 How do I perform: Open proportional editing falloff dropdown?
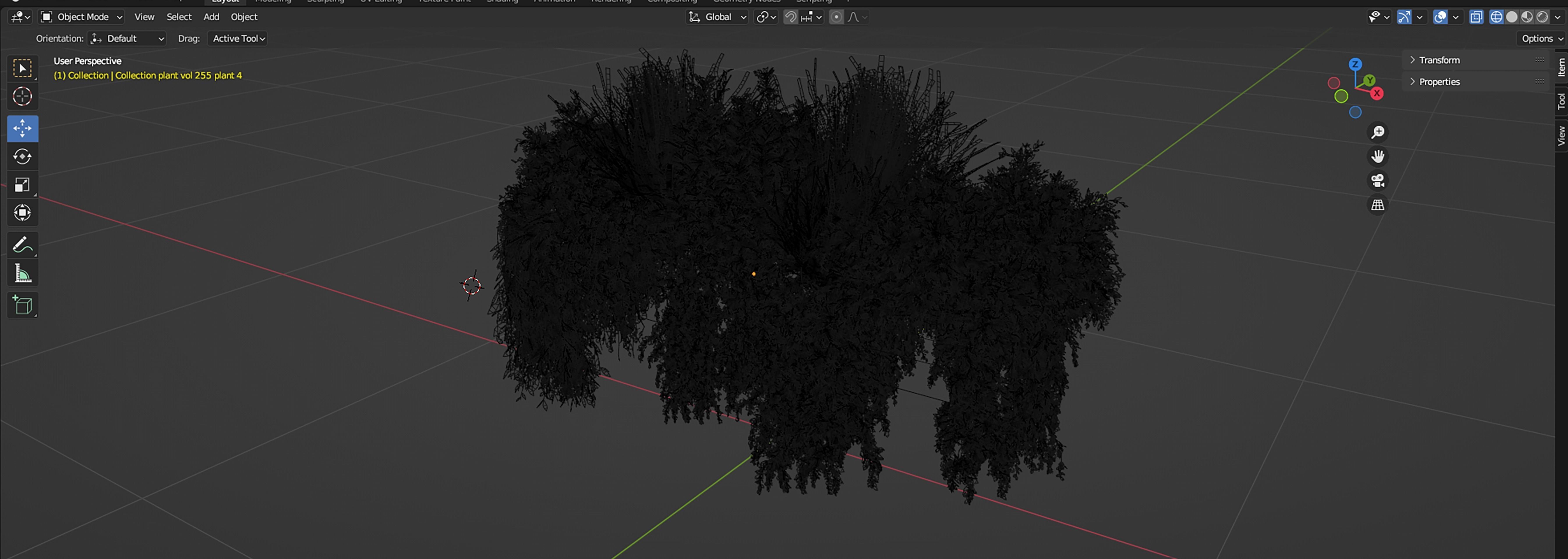[x=857, y=17]
